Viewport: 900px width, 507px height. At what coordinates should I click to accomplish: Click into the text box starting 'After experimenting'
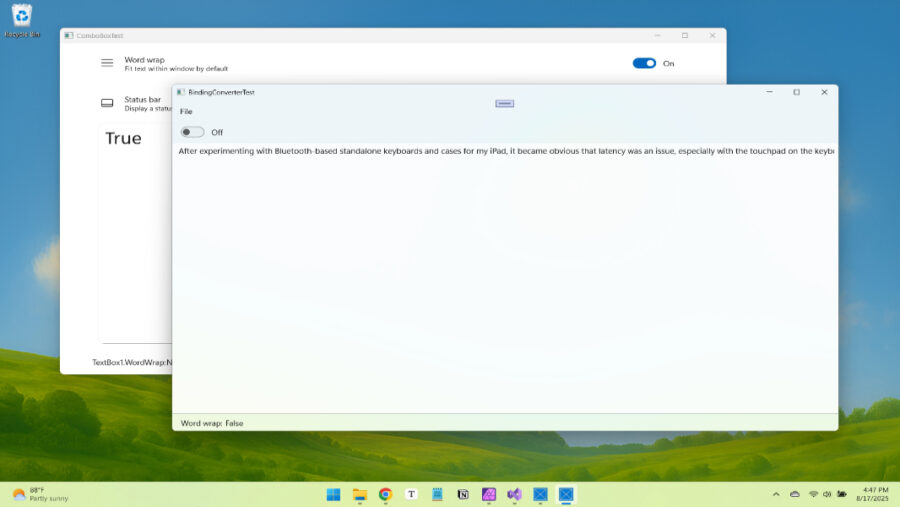click(505, 278)
